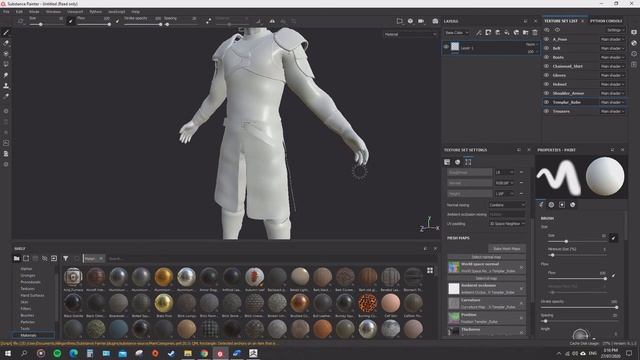Open the Window menu

tap(53, 12)
